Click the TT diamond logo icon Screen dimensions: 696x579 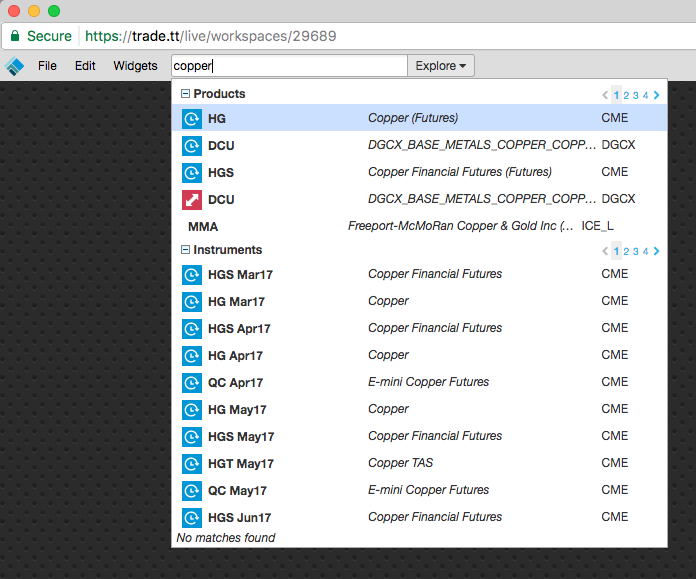tap(14, 66)
